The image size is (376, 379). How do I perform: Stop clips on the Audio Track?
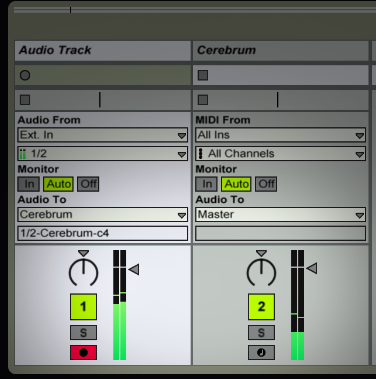tap(25, 100)
